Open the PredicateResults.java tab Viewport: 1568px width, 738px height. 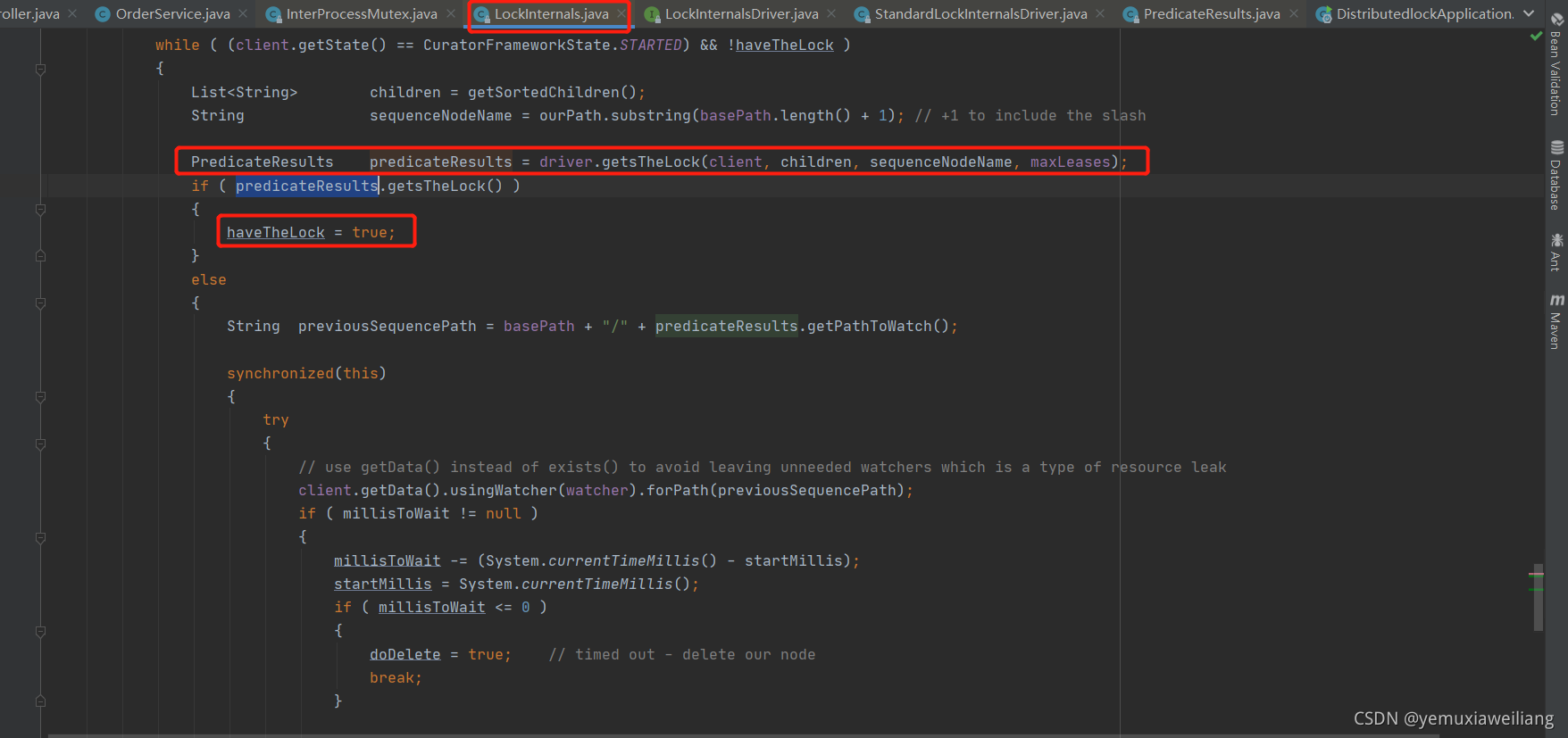[1212, 14]
